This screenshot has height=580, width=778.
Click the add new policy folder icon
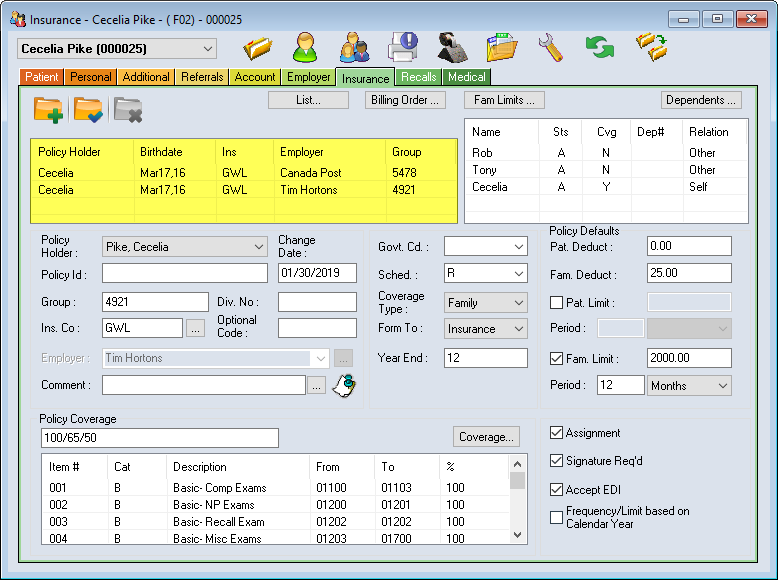tap(49, 109)
